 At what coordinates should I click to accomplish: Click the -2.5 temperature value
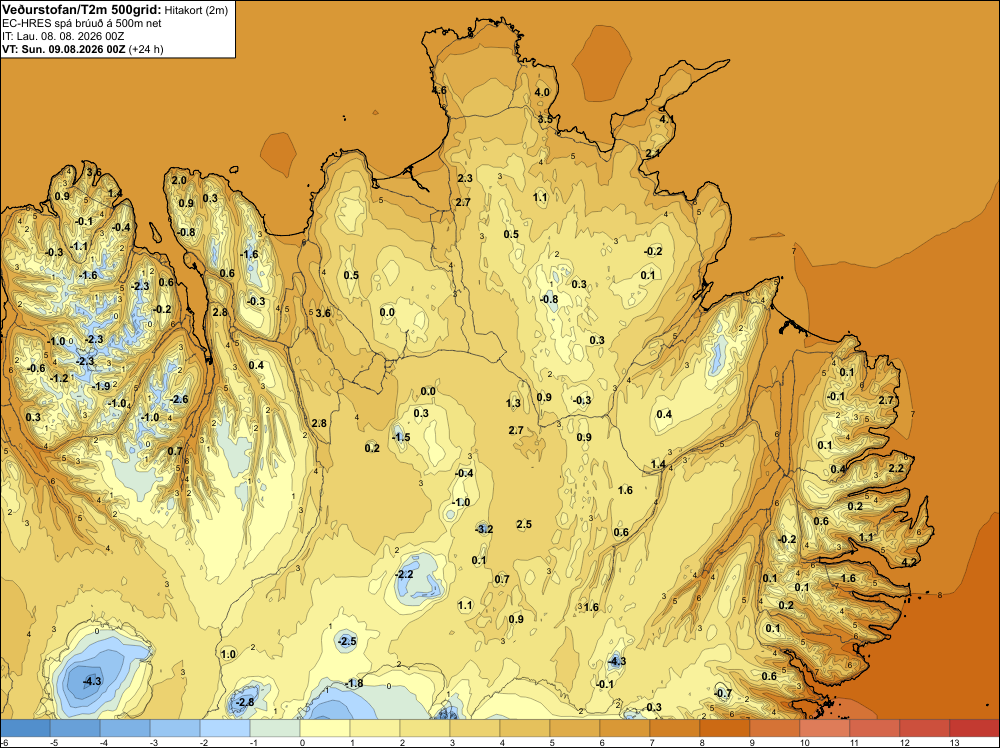tap(346, 641)
